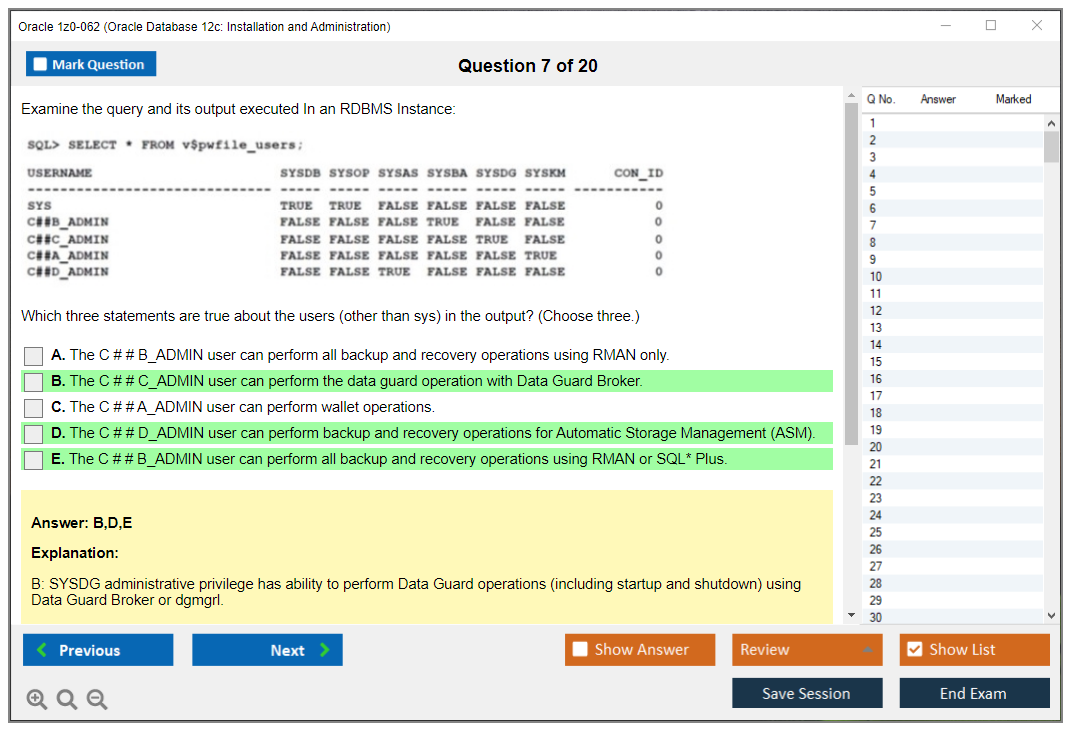This screenshot has width=1075, height=735.
Task: Click the reset zoom magnifier icon
Action: (67, 700)
